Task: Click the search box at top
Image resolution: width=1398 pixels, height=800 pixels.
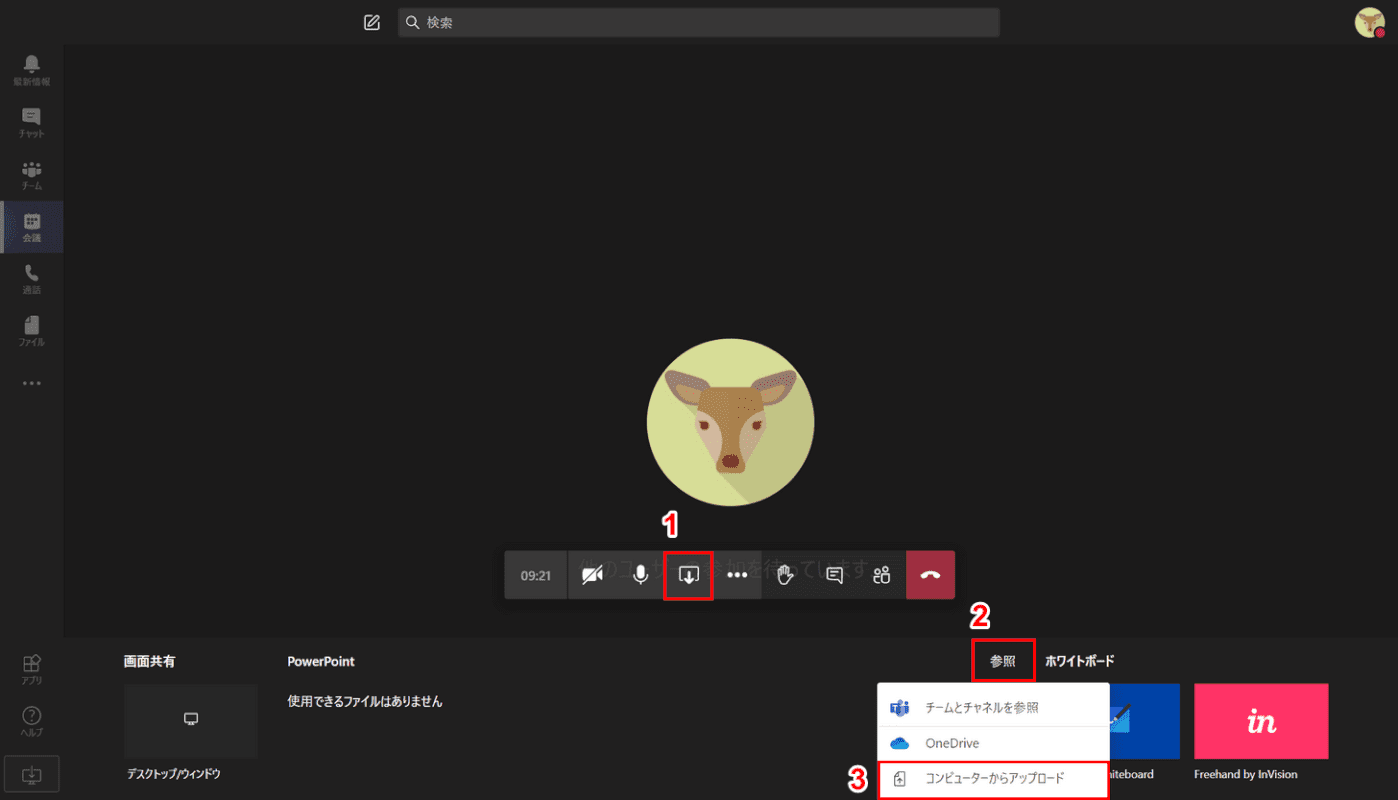Action: point(699,22)
